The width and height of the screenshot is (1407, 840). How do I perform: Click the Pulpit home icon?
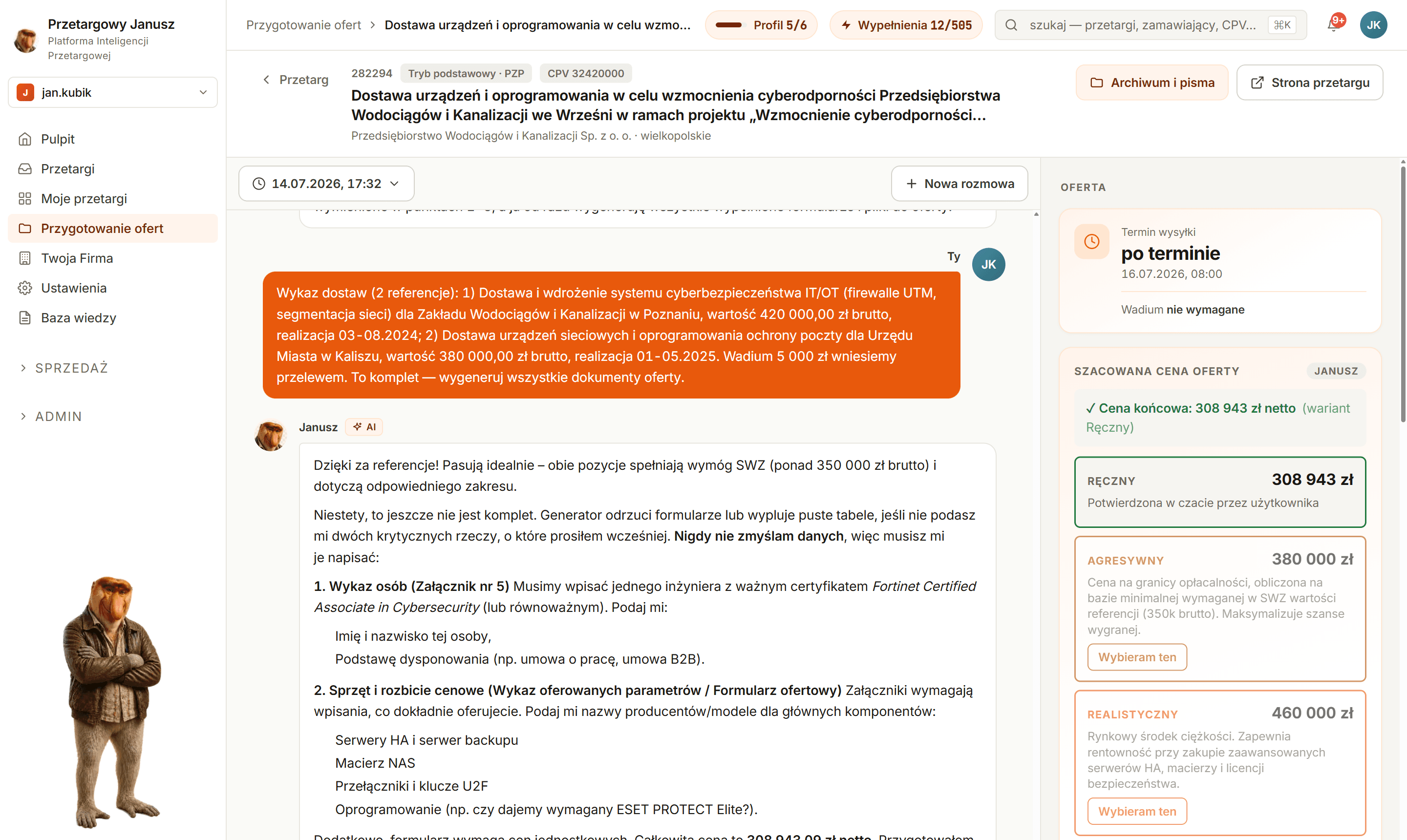25,139
